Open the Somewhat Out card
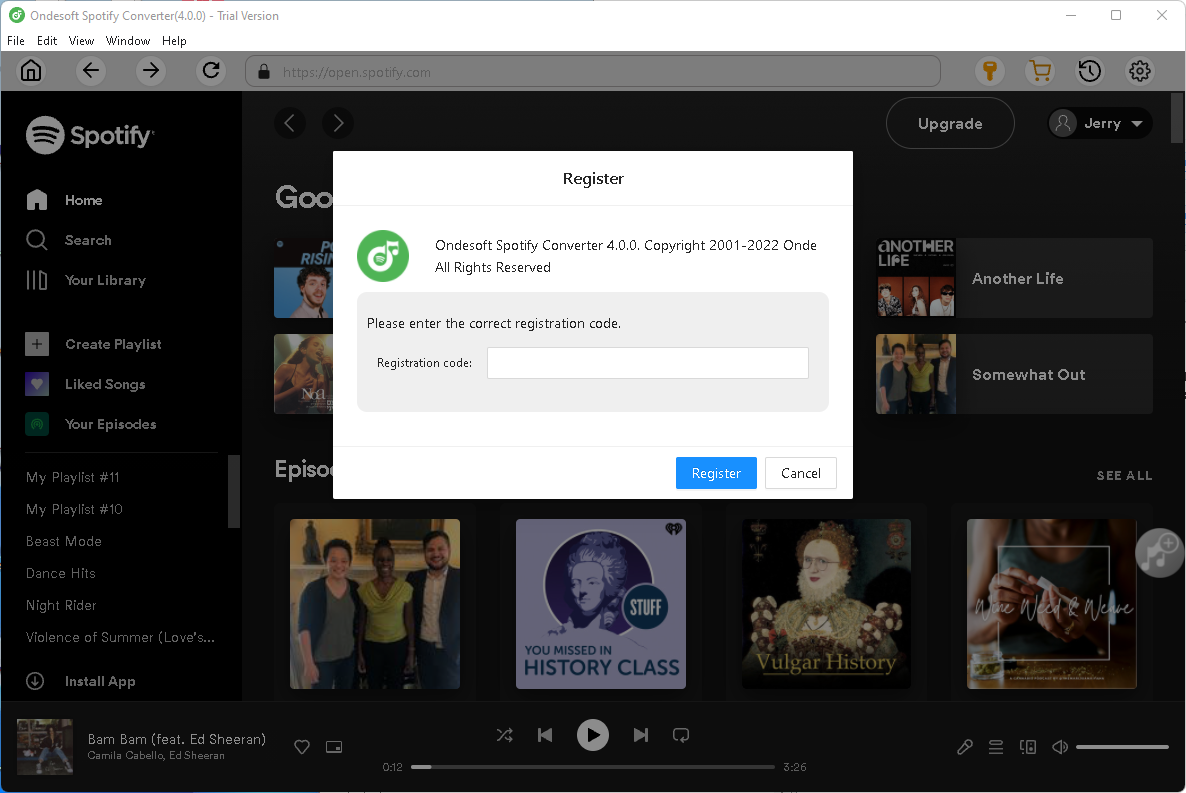This screenshot has height=793, width=1186. (1014, 374)
